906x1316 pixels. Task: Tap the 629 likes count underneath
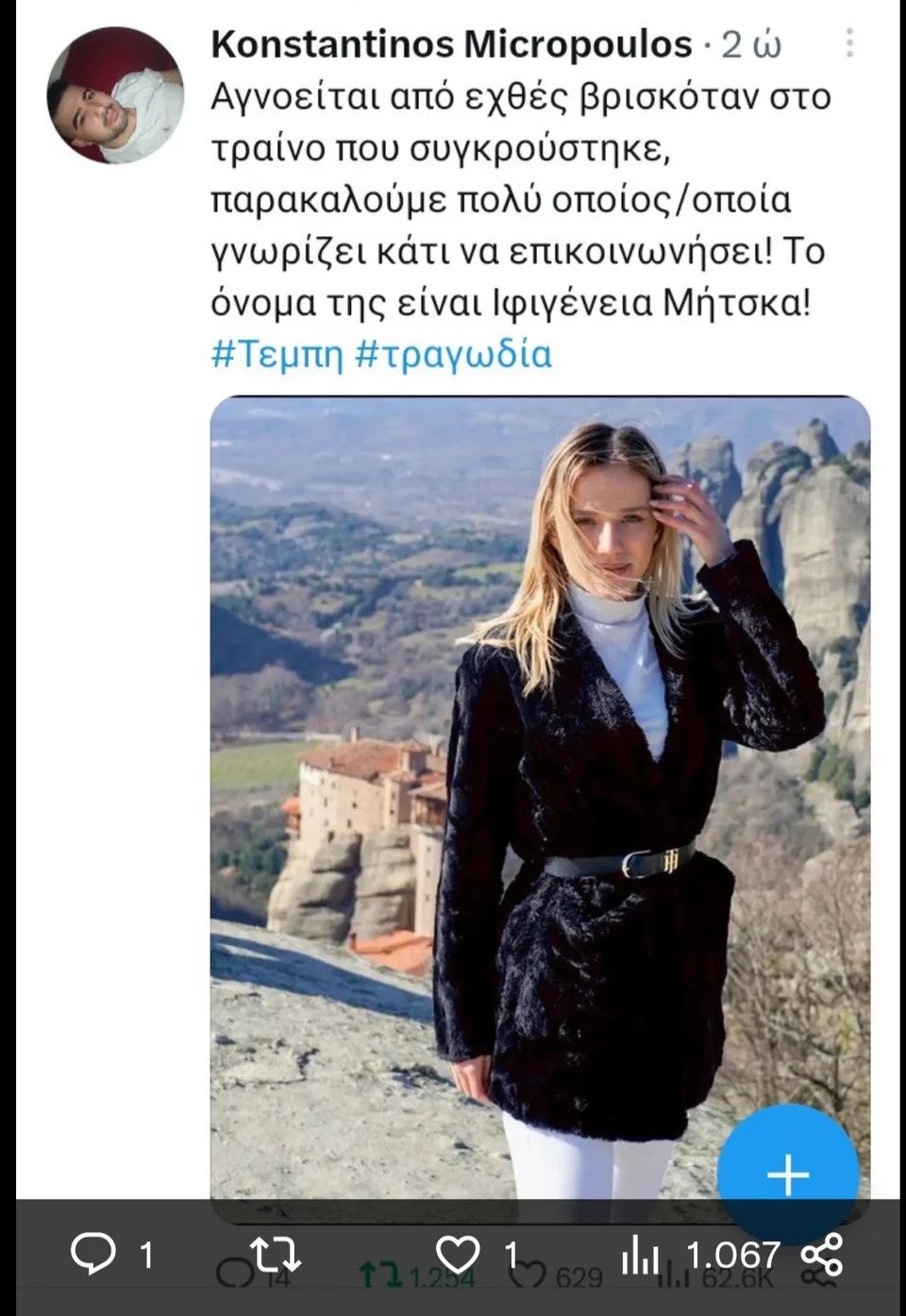(x=579, y=1278)
